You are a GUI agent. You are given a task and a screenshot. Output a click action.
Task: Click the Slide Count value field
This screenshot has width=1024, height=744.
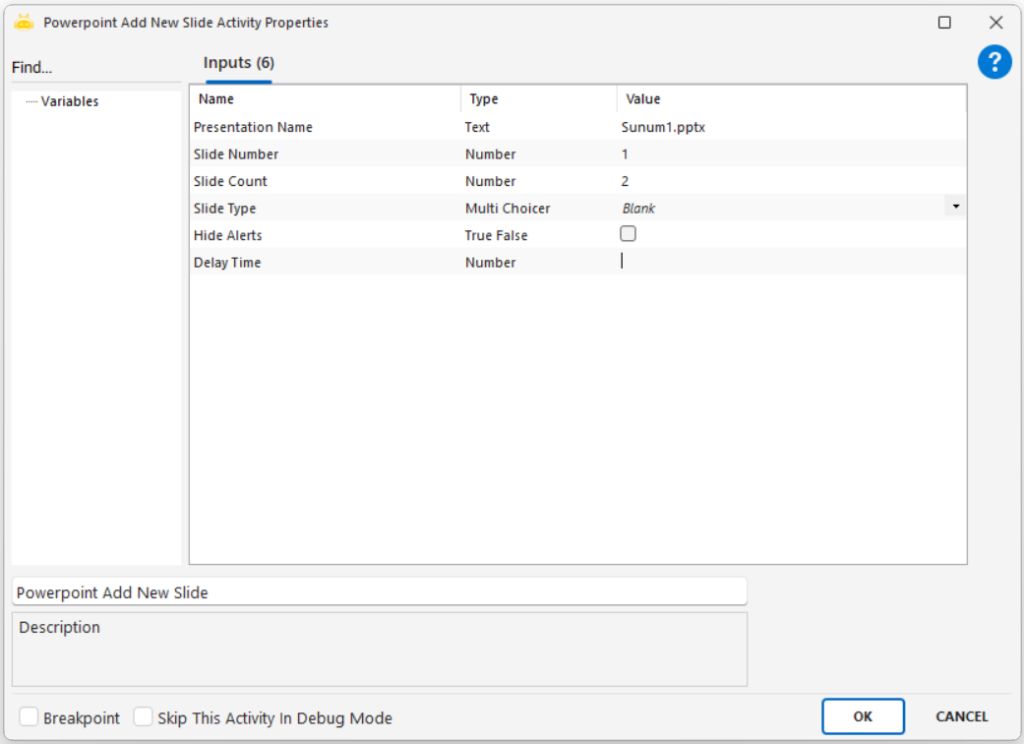pos(790,181)
